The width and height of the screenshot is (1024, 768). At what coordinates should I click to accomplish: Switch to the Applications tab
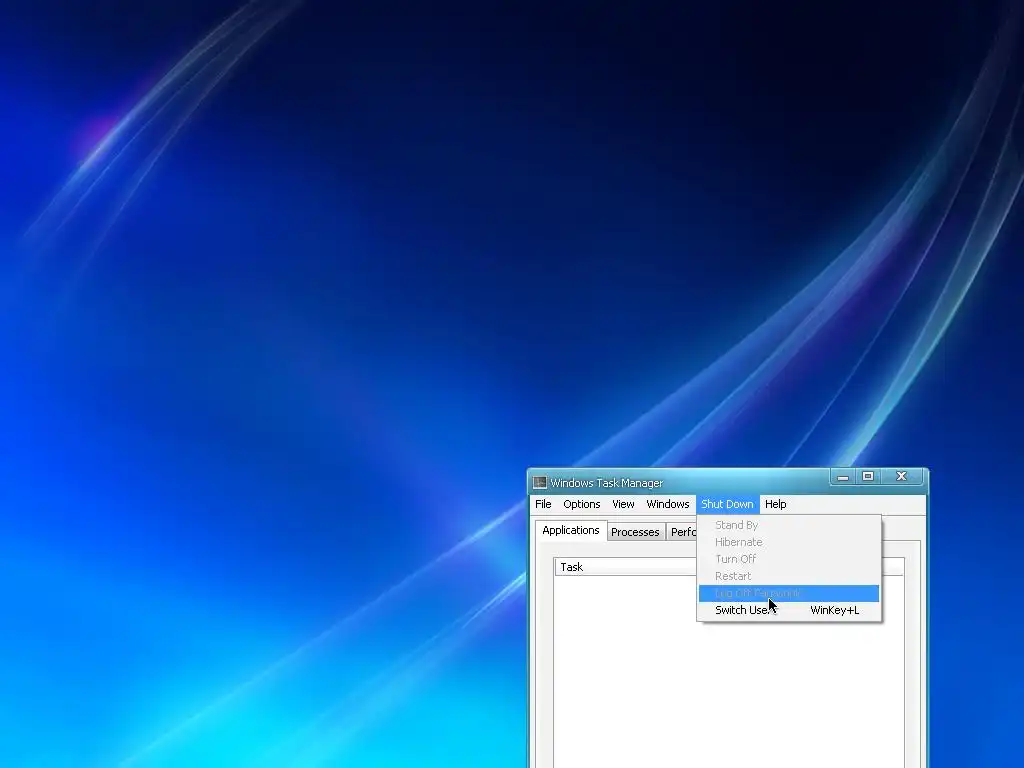coord(571,530)
